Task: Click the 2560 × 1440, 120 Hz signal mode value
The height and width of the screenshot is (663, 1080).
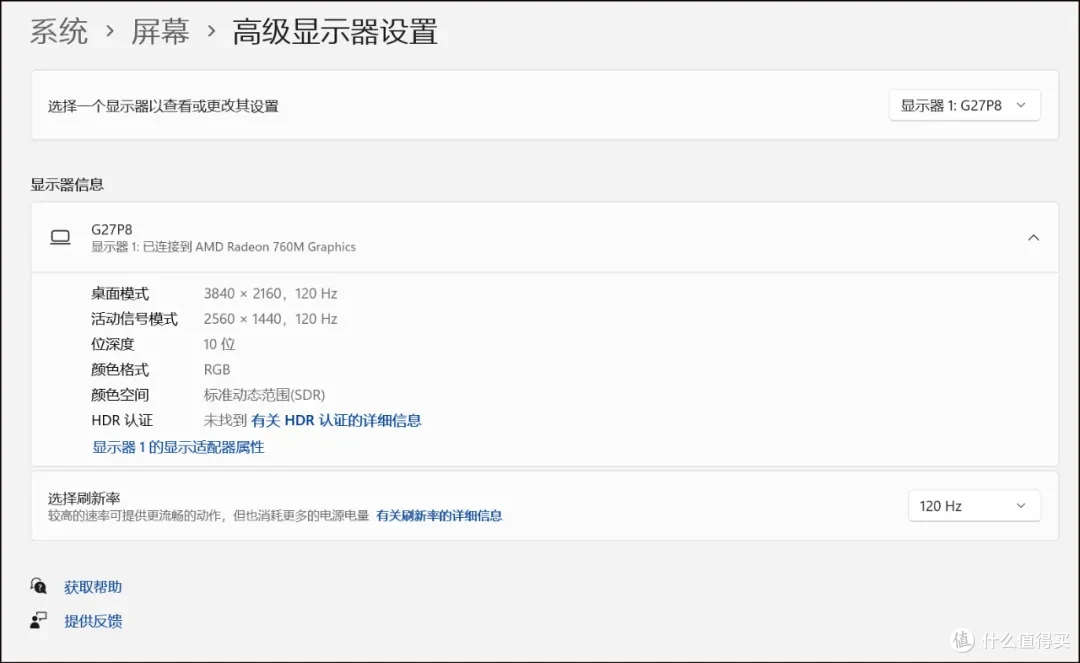Action: pyautogui.click(x=271, y=319)
